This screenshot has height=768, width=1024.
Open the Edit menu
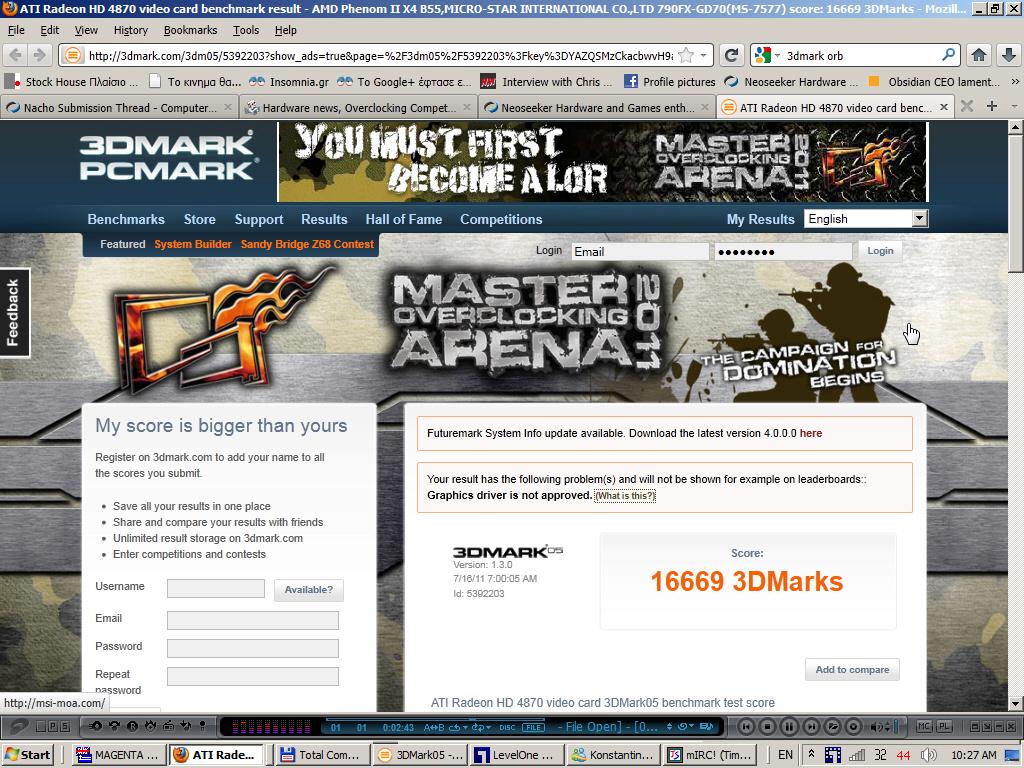click(x=50, y=30)
